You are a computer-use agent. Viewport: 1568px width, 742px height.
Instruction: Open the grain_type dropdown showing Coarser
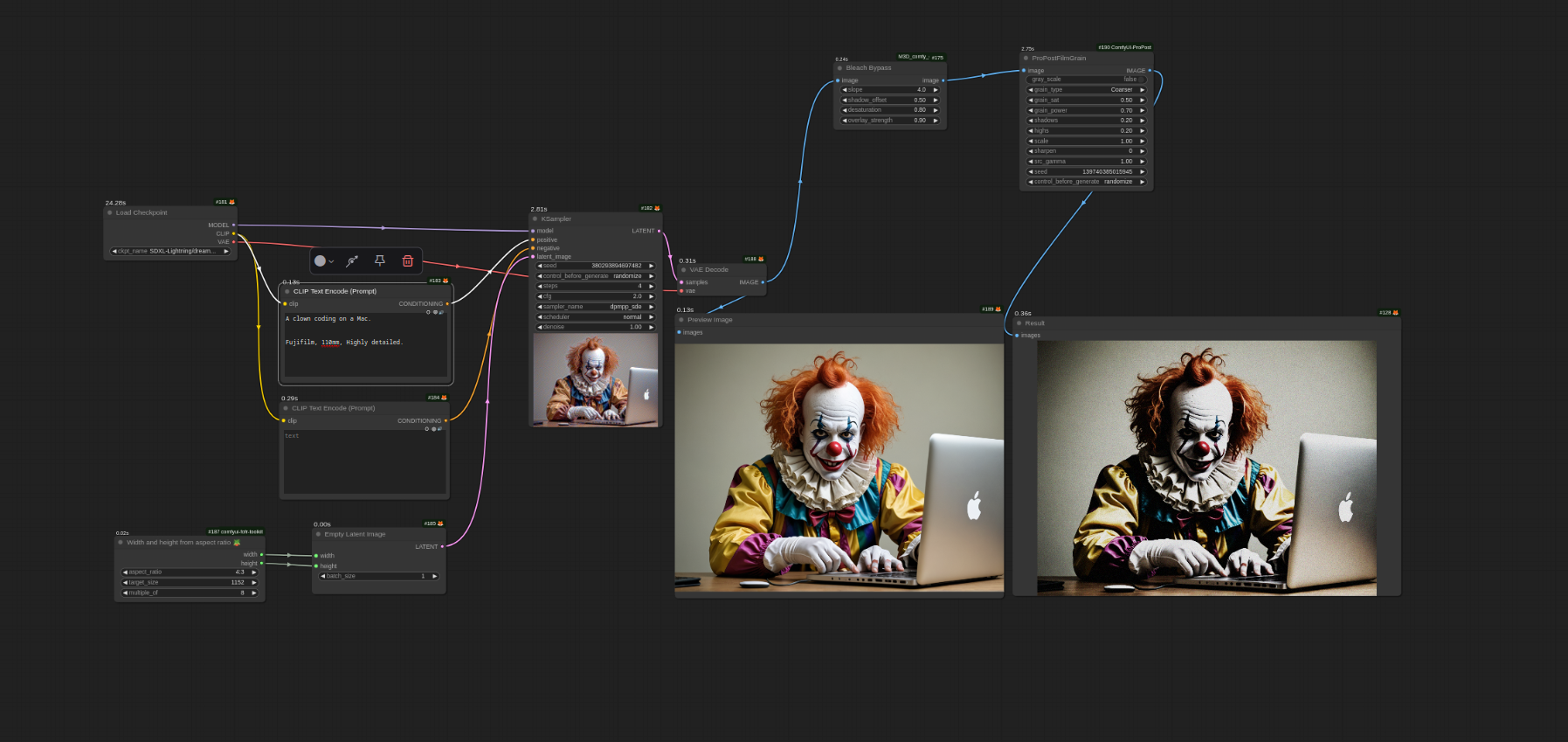1087,90
